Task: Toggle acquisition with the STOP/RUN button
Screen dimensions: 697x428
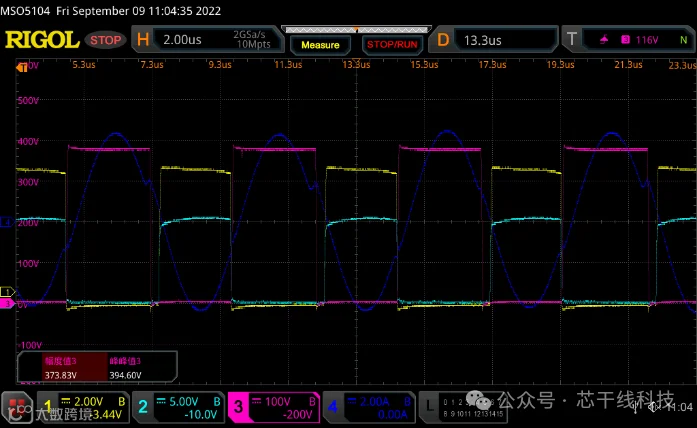Action: pyautogui.click(x=392, y=45)
